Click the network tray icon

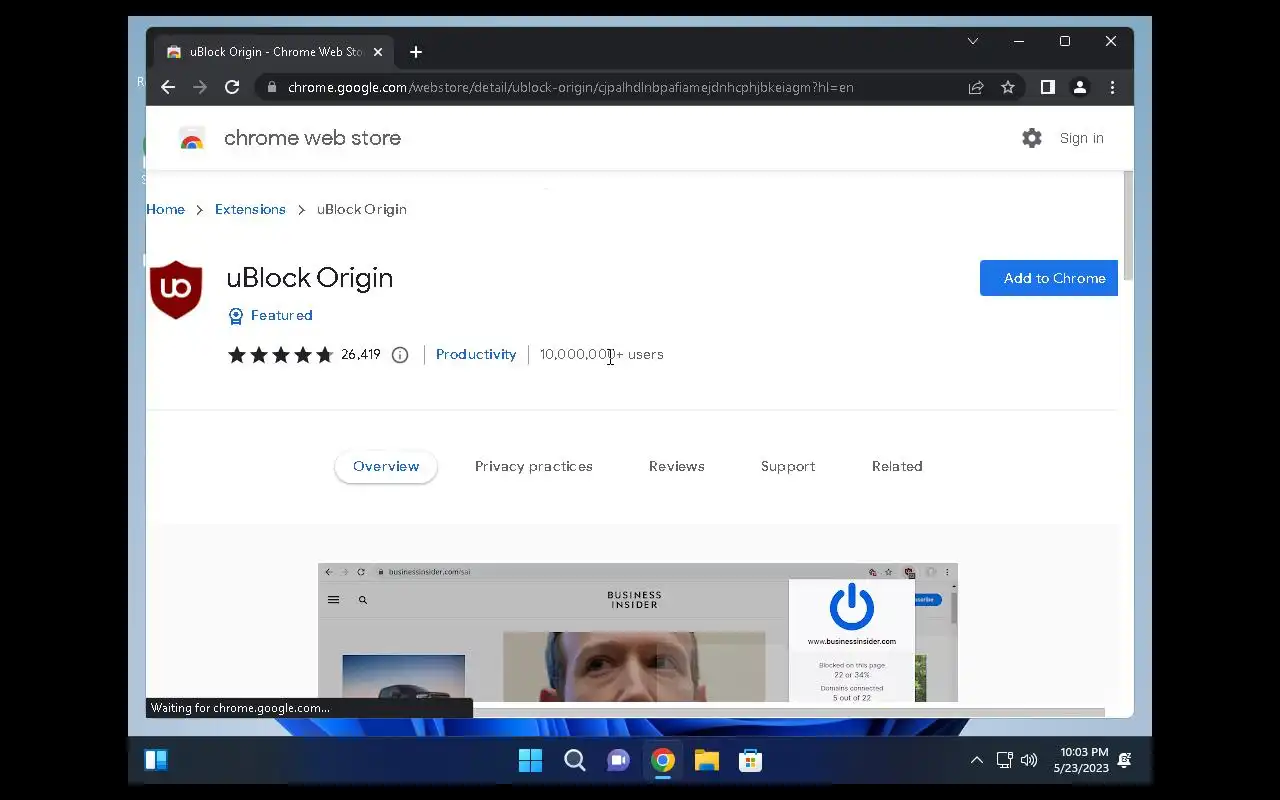(x=1004, y=761)
